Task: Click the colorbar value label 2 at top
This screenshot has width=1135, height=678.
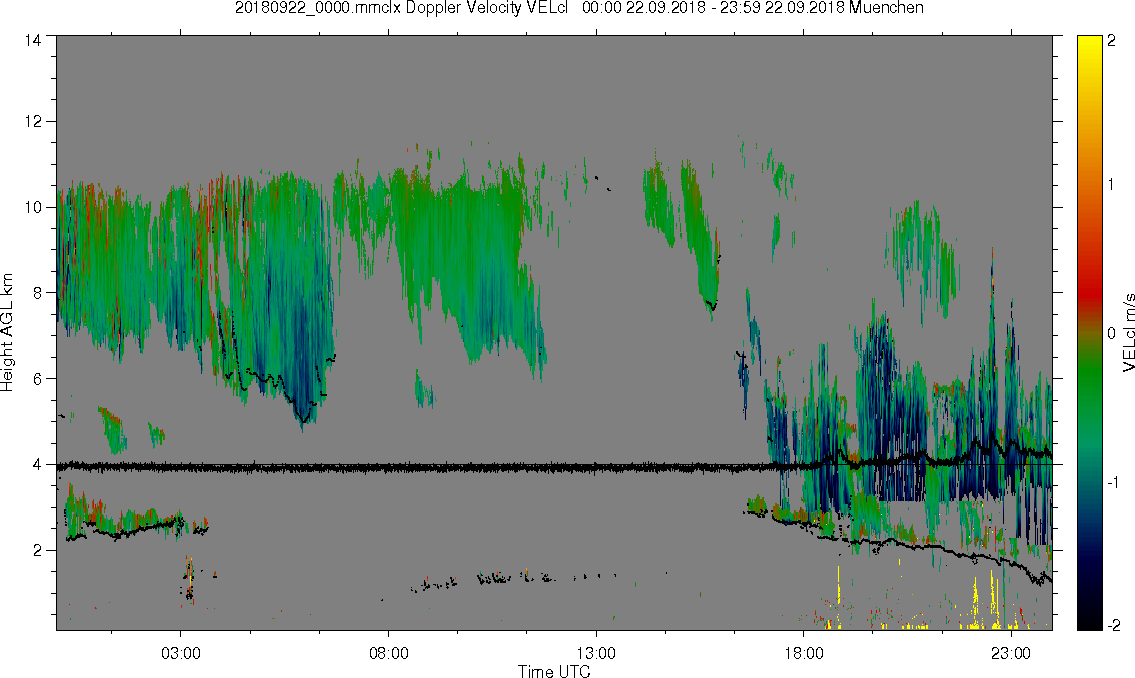Action: [x=1111, y=41]
